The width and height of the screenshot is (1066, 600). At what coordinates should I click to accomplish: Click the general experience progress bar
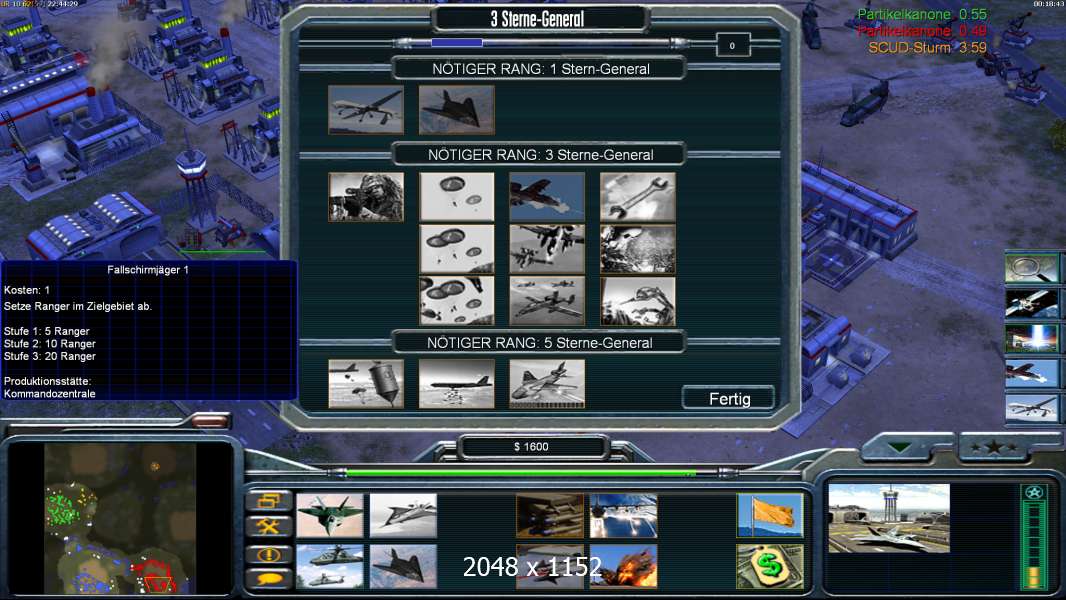[x=540, y=43]
